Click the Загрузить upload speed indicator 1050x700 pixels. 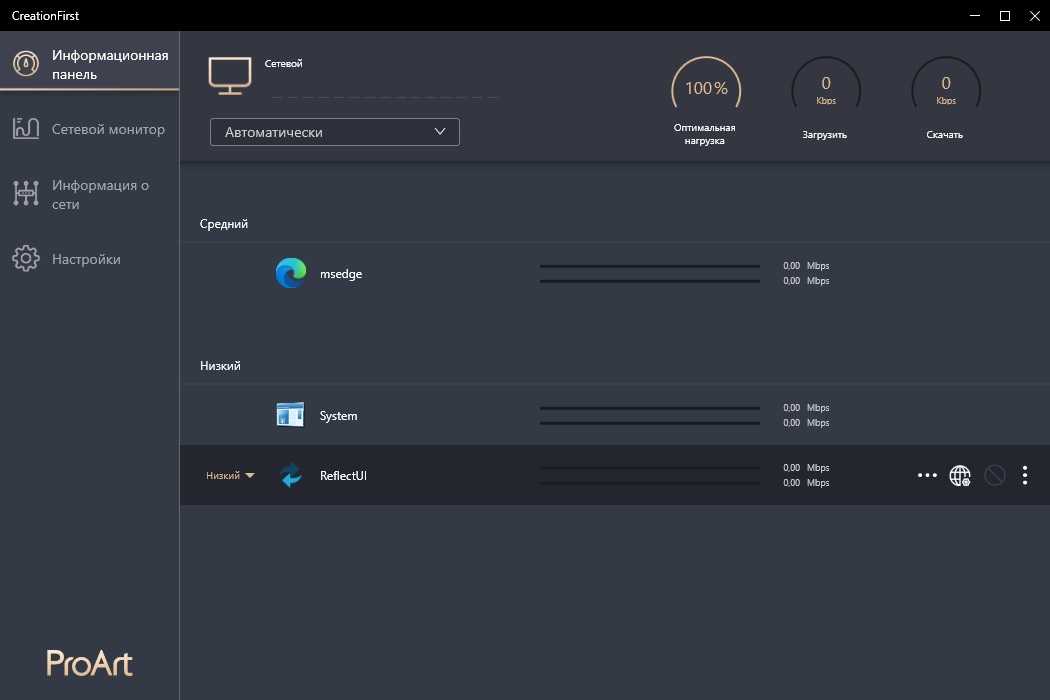click(825, 90)
